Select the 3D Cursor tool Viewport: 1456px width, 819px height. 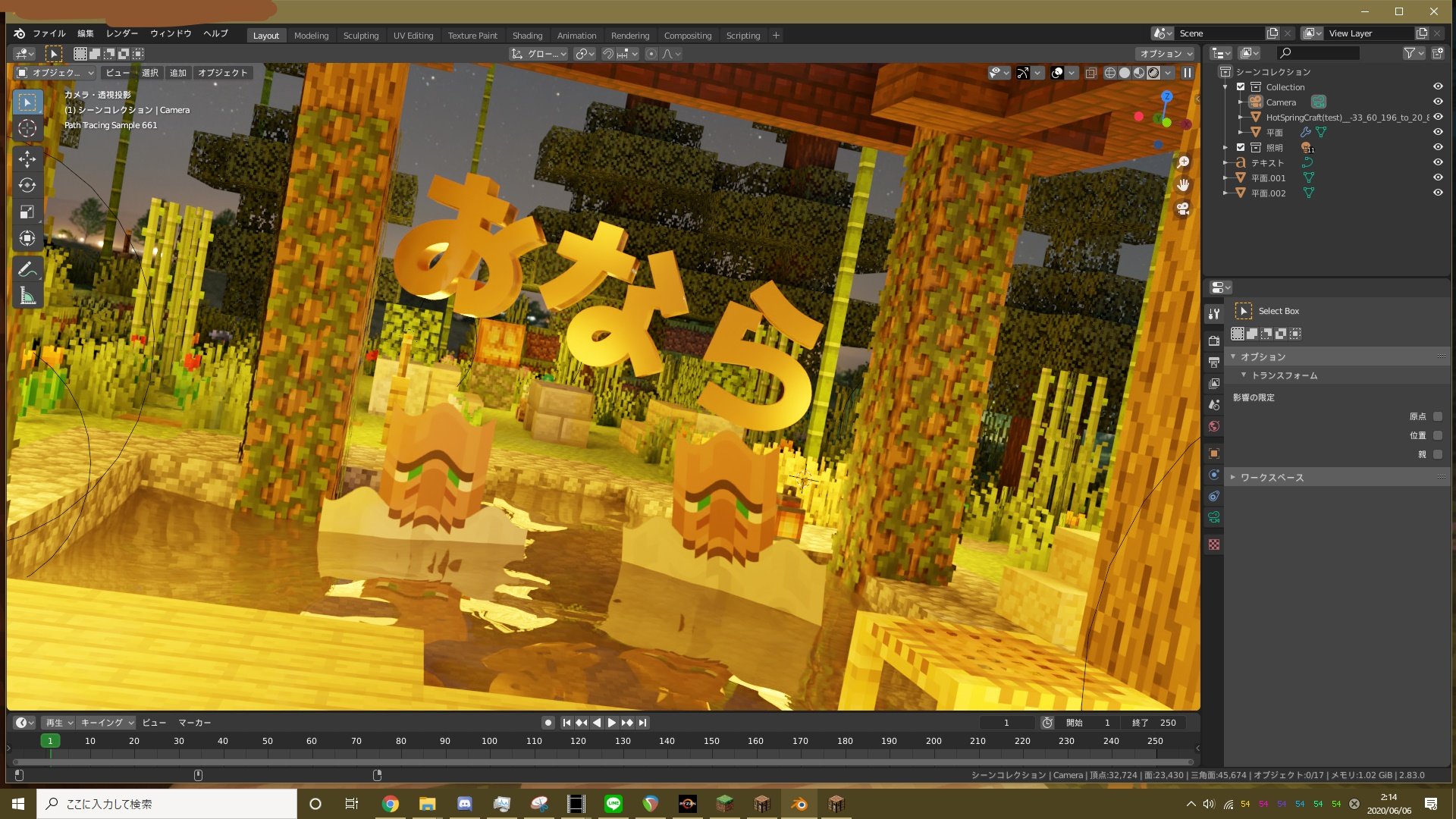pyautogui.click(x=27, y=129)
